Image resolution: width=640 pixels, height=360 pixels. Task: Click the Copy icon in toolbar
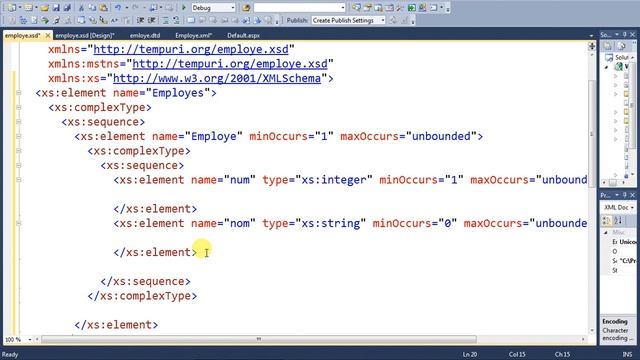[92, 8]
